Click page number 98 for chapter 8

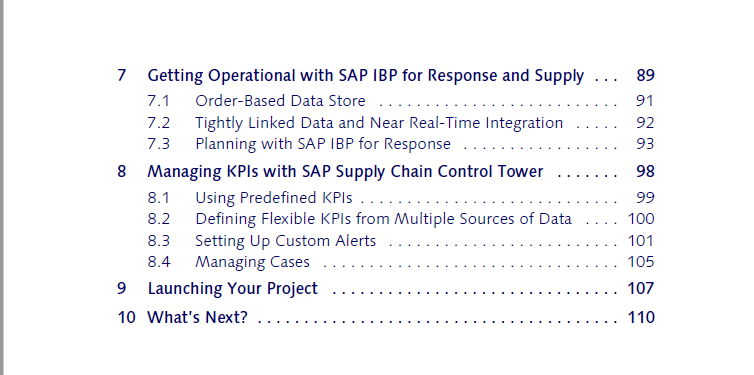(x=645, y=172)
